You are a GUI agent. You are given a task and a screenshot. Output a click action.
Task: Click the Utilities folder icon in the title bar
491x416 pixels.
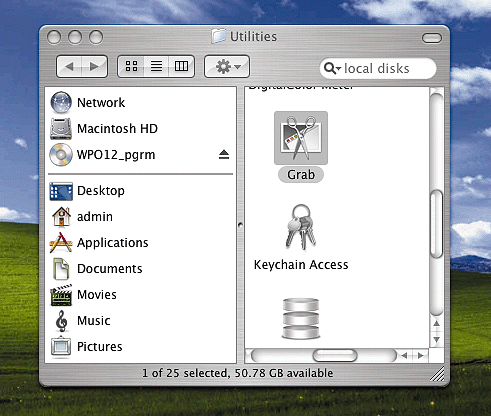(219, 36)
